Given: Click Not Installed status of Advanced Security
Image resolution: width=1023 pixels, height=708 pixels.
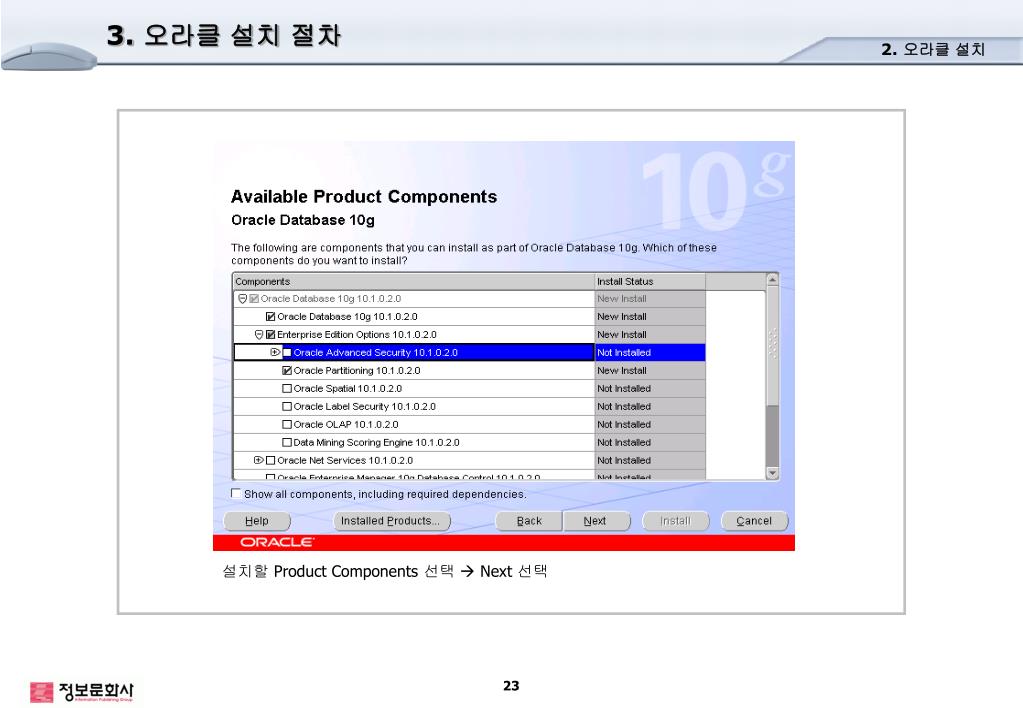Looking at the screenshot, I should [x=650, y=352].
